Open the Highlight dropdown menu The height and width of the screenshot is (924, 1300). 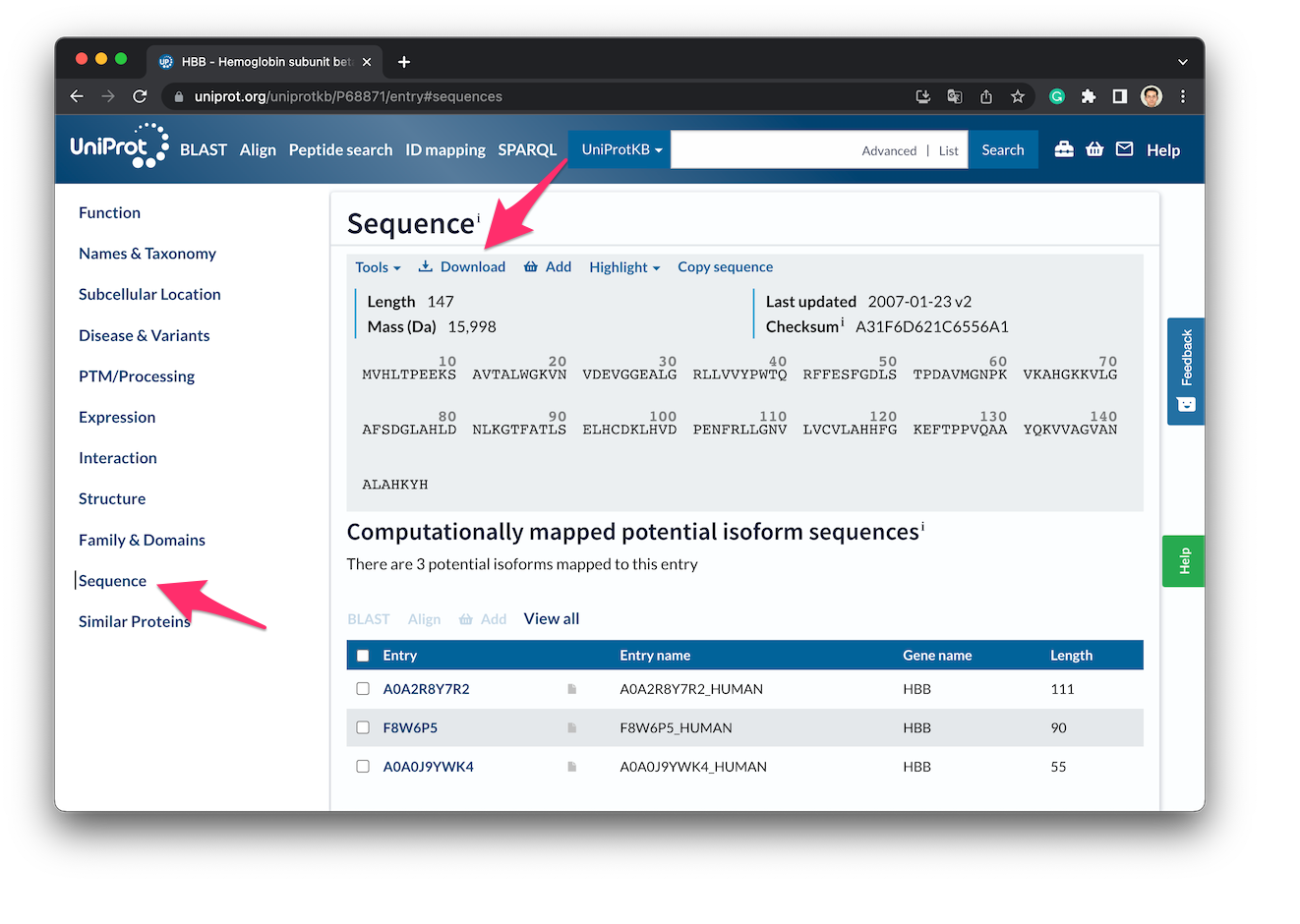(x=623, y=267)
